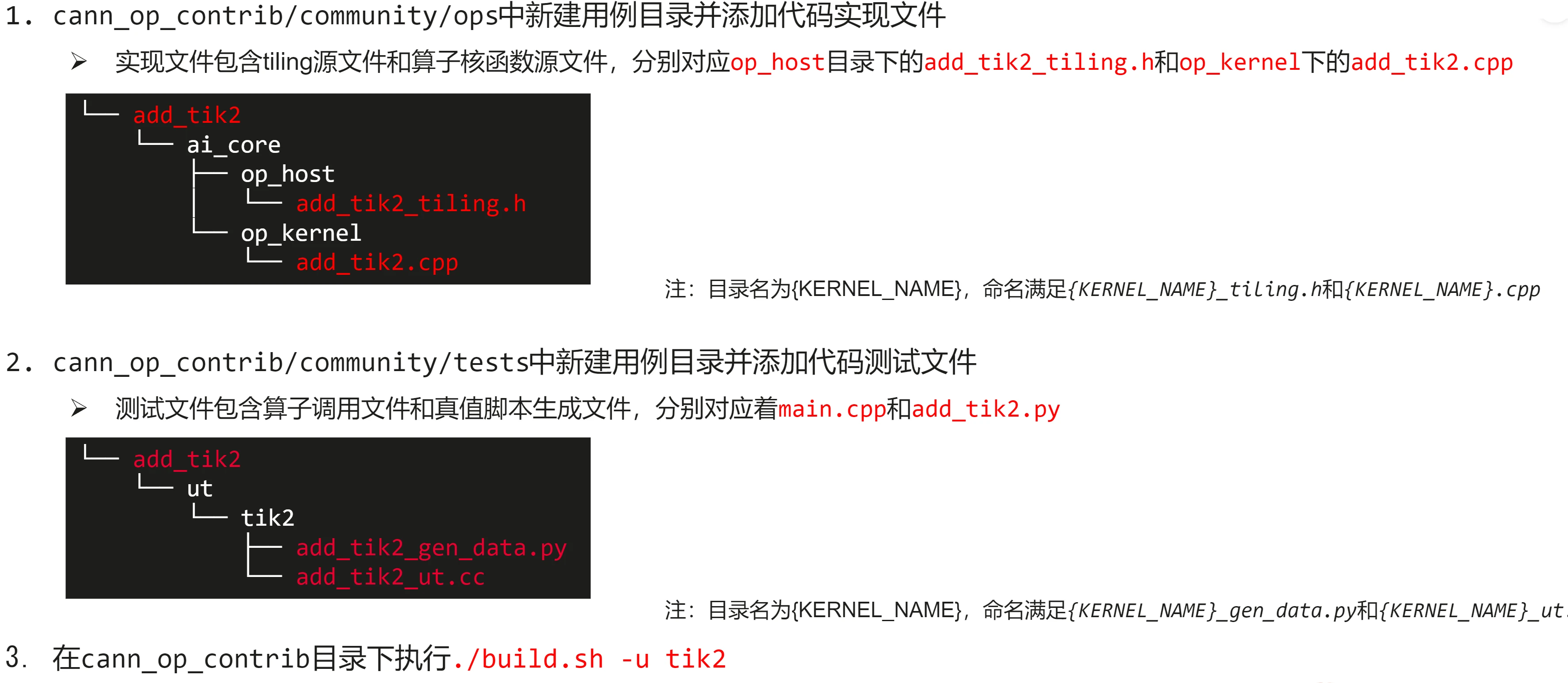1568x683 pixels.
Task: Click red main.cpp text in step two
Action: pyautogui.click(x=832, y=409)
